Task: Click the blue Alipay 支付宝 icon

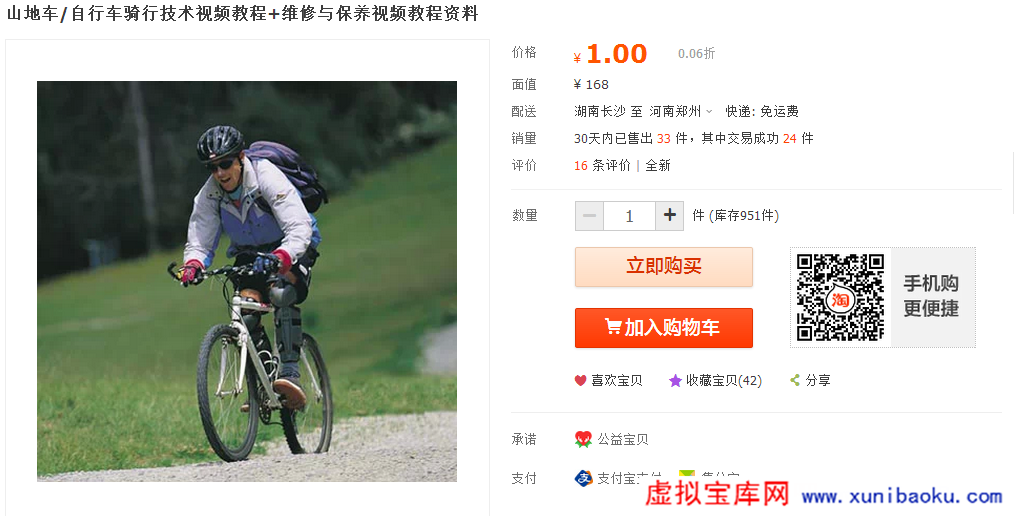Action: (583, 478)
